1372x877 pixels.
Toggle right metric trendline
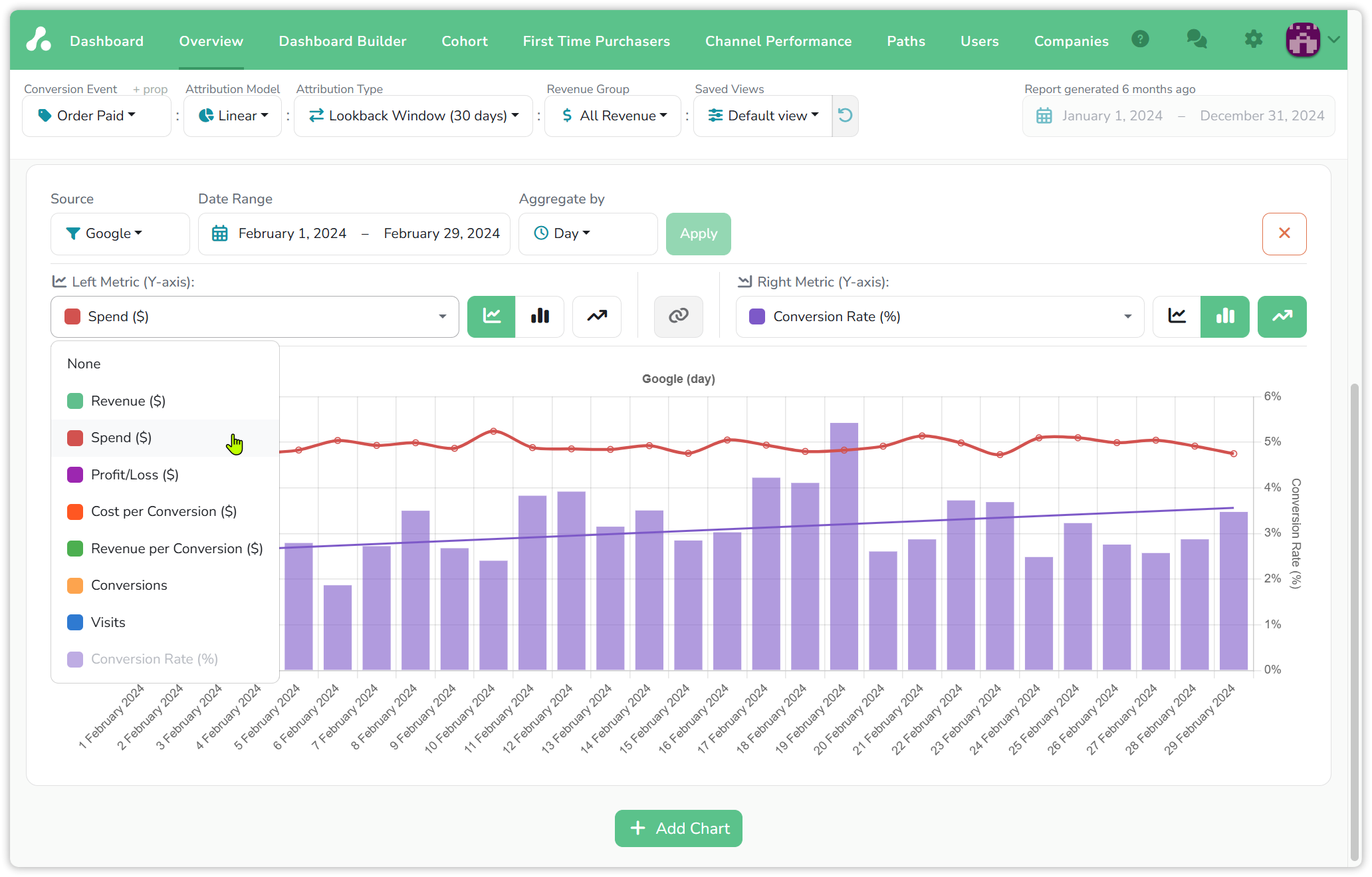coord(1282,316)
